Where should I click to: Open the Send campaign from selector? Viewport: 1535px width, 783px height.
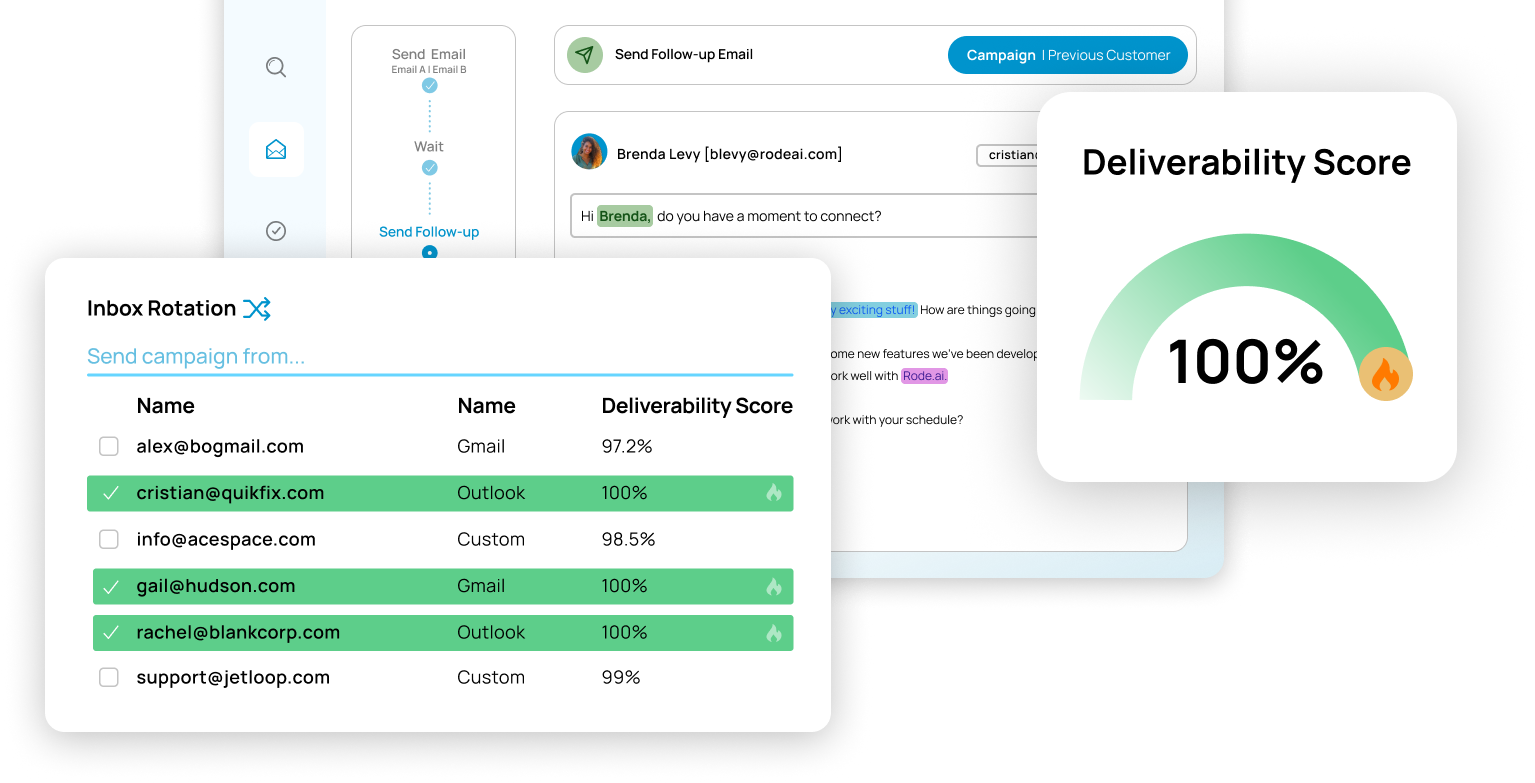click(x=439, y=357)
